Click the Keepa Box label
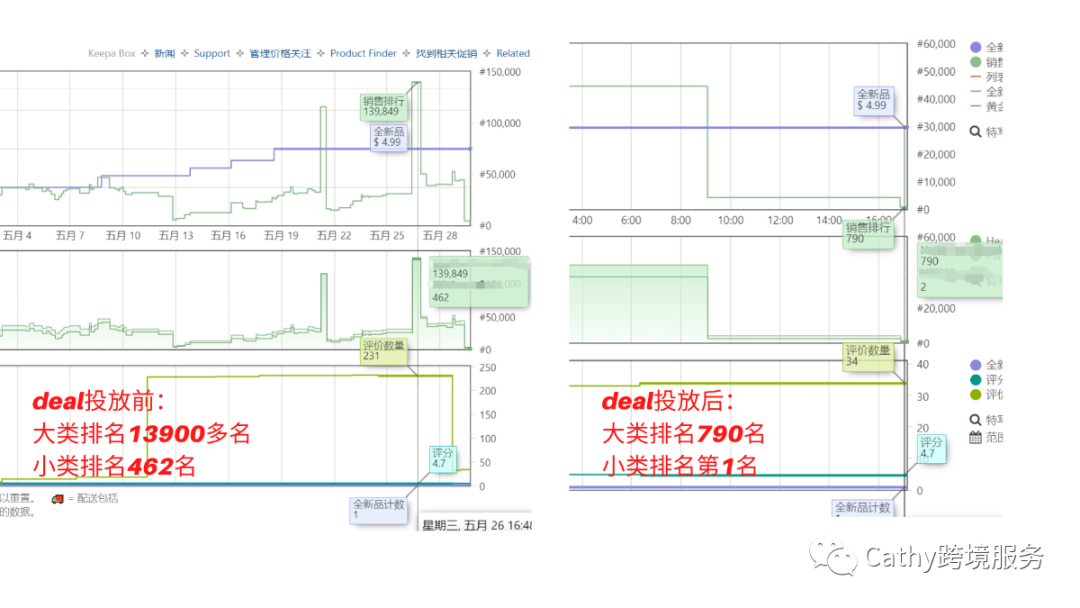Screen dimensions: 1080x608 [x=112, y=53]
